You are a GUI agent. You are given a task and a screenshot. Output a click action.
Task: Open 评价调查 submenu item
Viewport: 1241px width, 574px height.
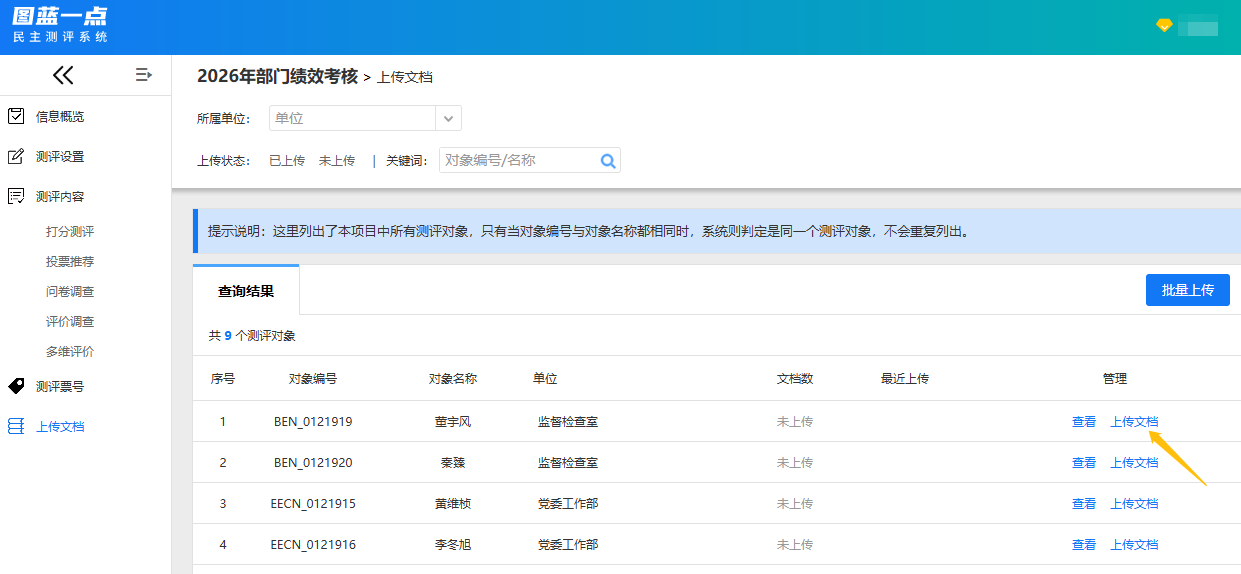point(70,321)
